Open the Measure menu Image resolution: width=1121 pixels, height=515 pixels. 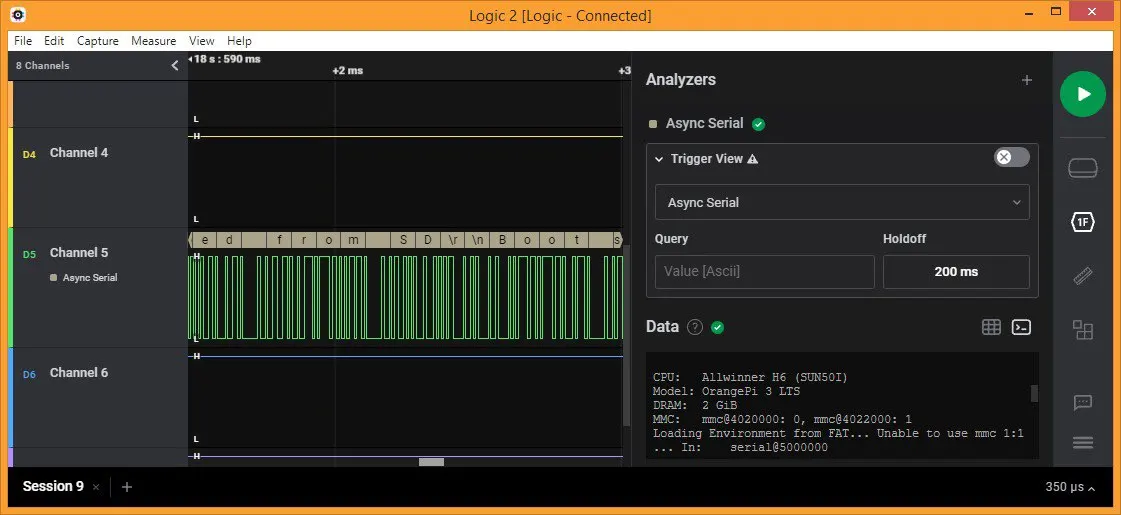153,41
